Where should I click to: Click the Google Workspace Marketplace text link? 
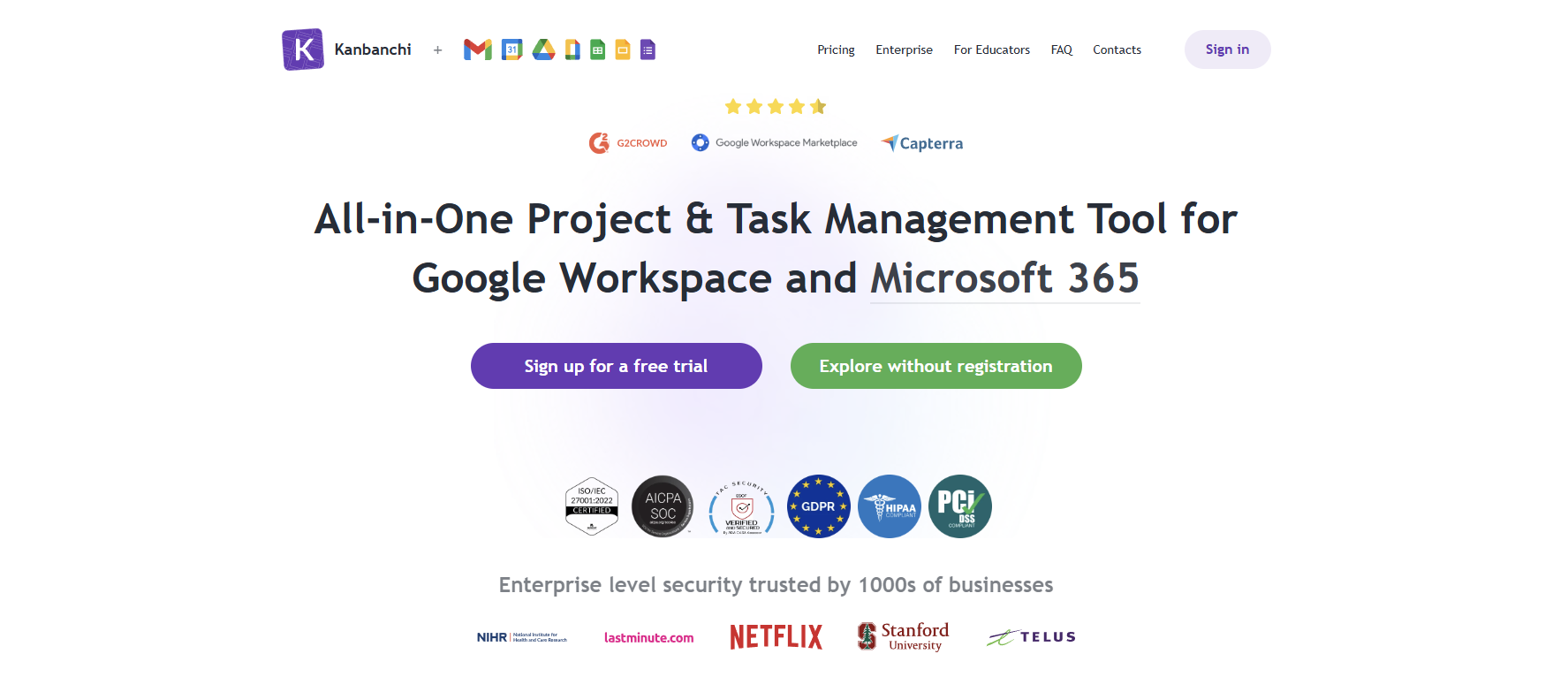(x=786, y=142)
